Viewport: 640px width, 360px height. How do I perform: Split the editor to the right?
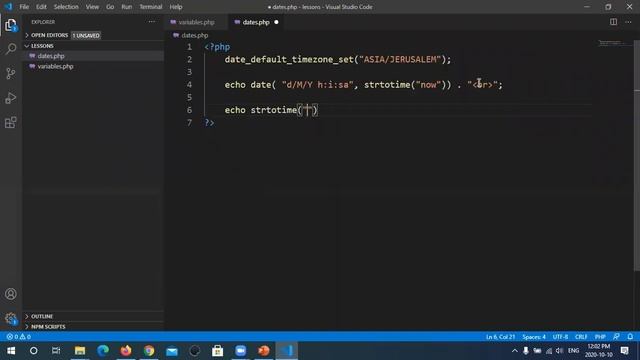(x=613, y=22)
